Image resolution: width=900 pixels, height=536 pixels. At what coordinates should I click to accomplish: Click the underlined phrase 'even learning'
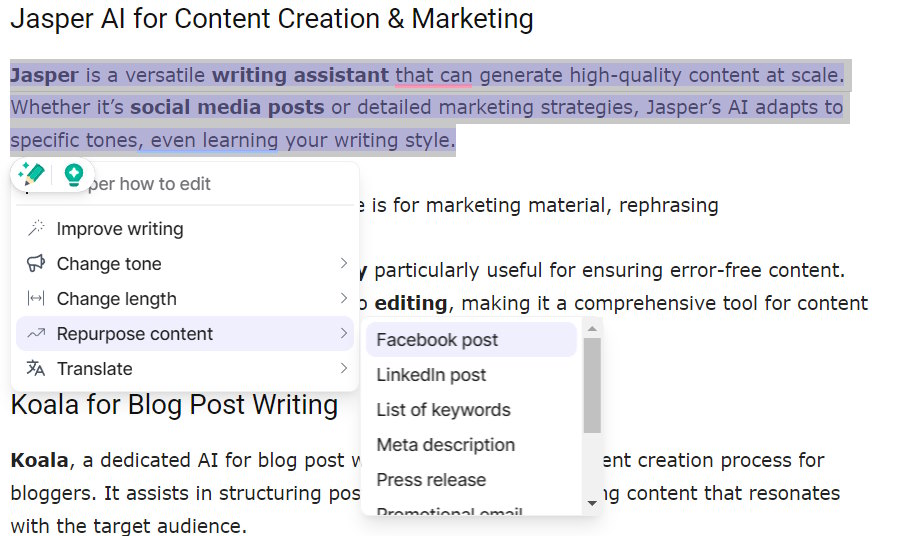tap(215, 140)
